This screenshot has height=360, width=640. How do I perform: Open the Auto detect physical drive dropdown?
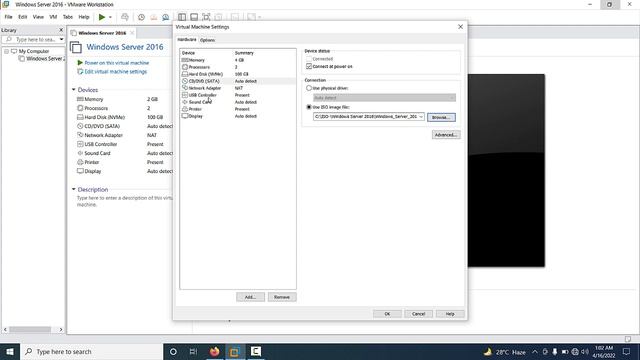(452, 98)
